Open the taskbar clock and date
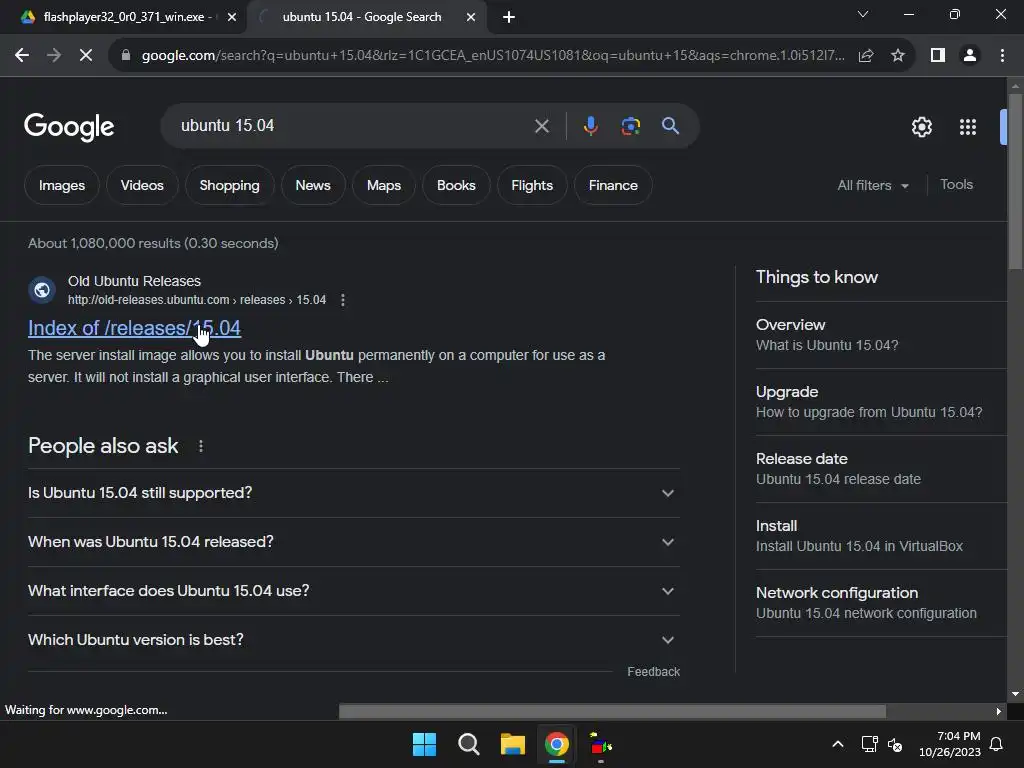Image resolution: width=1024 pixels, height=768 pixels. click(950, 744)
